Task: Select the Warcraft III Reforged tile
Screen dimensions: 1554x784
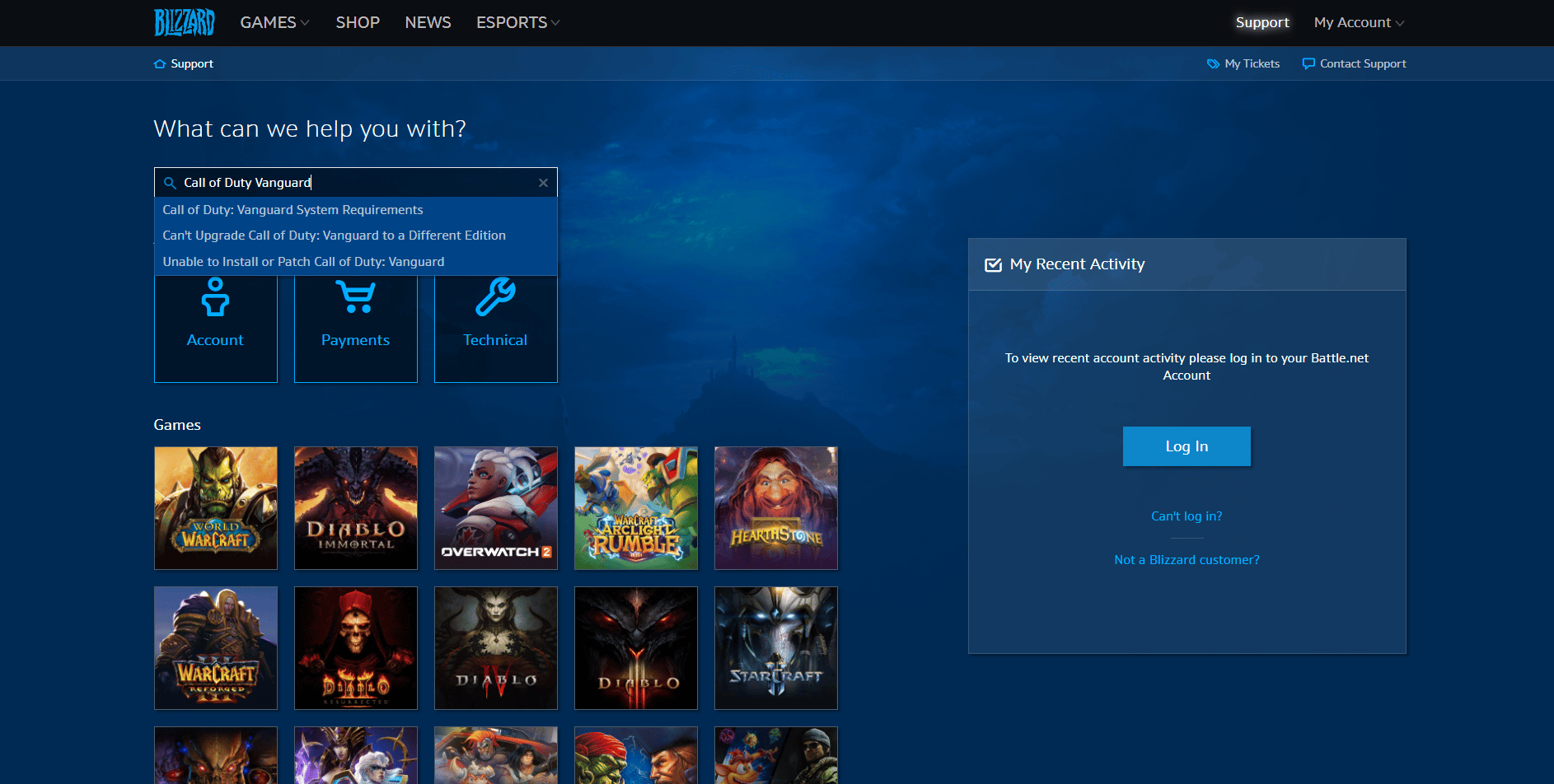Action: point(216,648)
